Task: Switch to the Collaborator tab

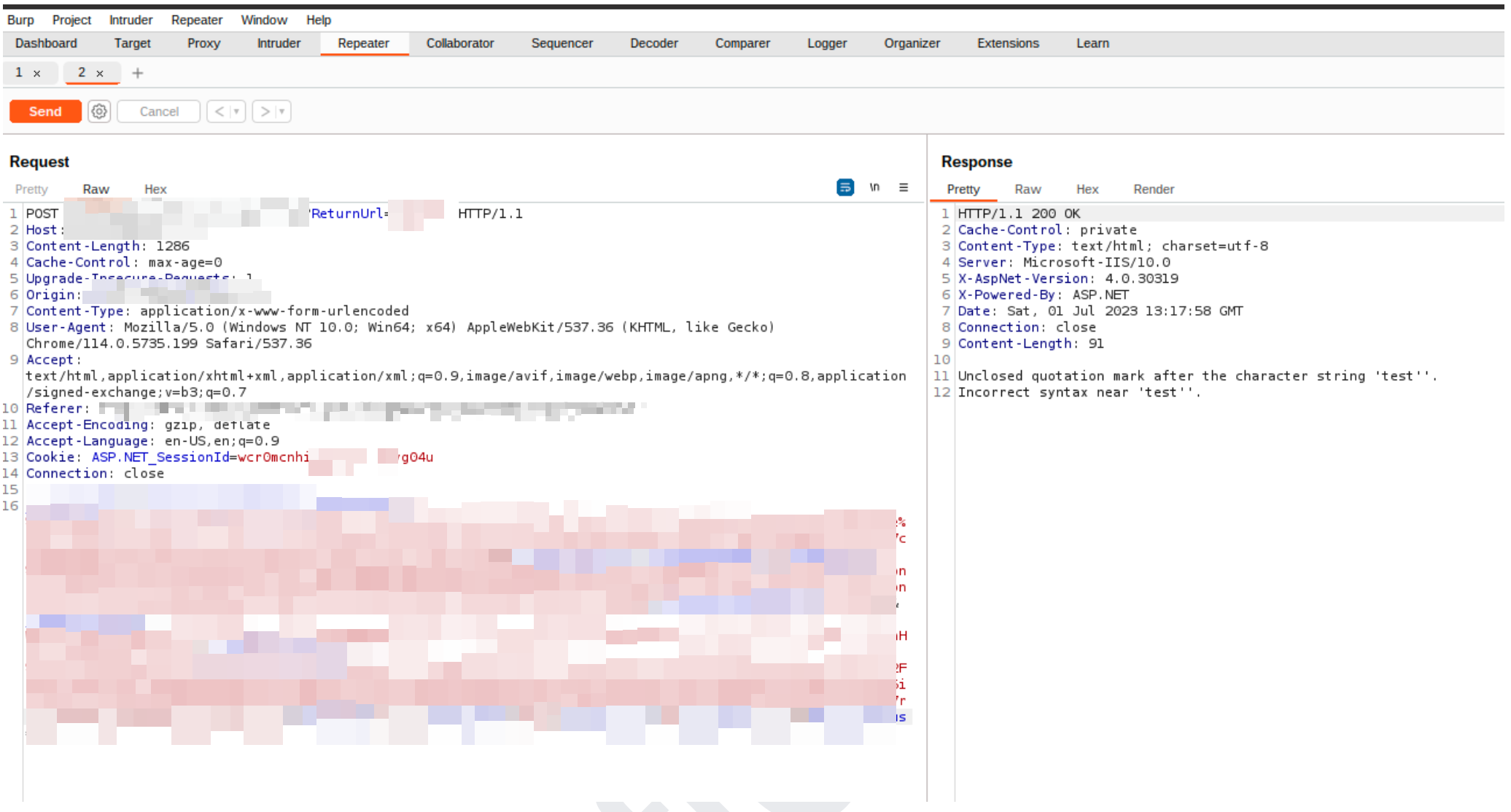Action: tap(460, 43)
